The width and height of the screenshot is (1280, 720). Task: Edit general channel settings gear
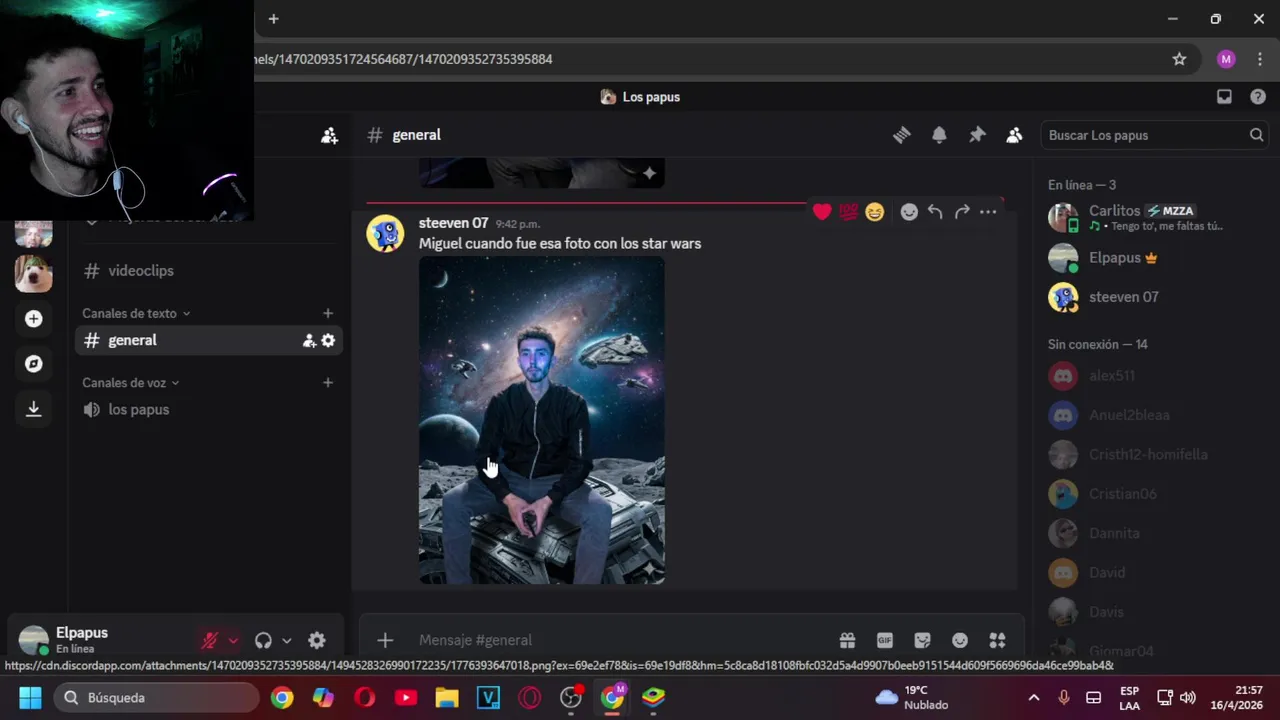pyautogui.click(x=328, y=340)
